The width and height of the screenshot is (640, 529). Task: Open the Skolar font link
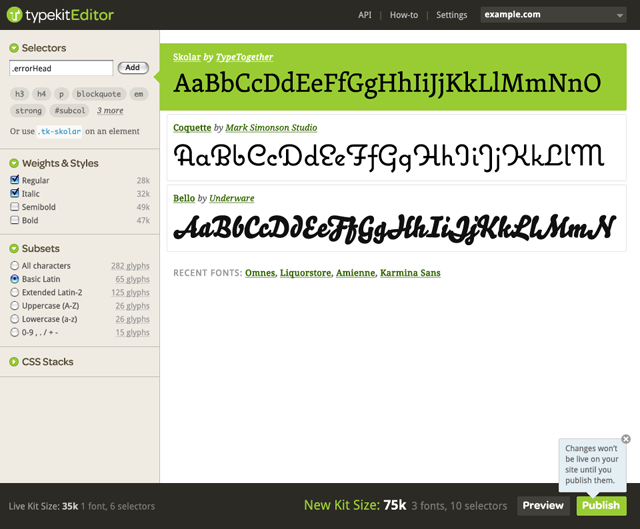click(x=187, y=57)
